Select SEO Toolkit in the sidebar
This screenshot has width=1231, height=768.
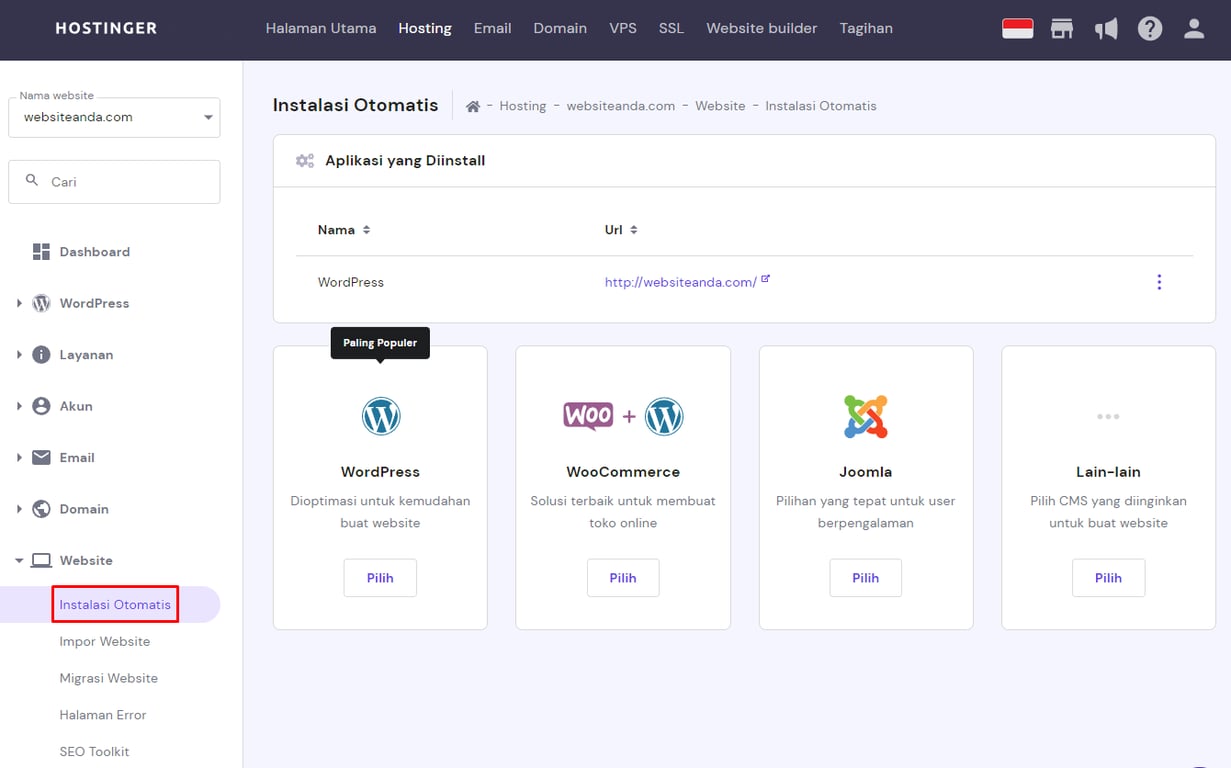[94, 751]
